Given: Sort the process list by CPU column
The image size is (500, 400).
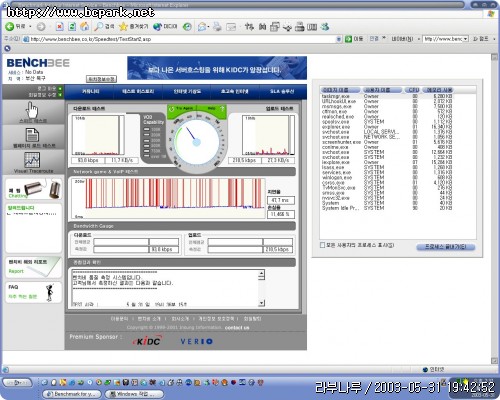Looking at the screenshot, I should click(x=413, y=90).
